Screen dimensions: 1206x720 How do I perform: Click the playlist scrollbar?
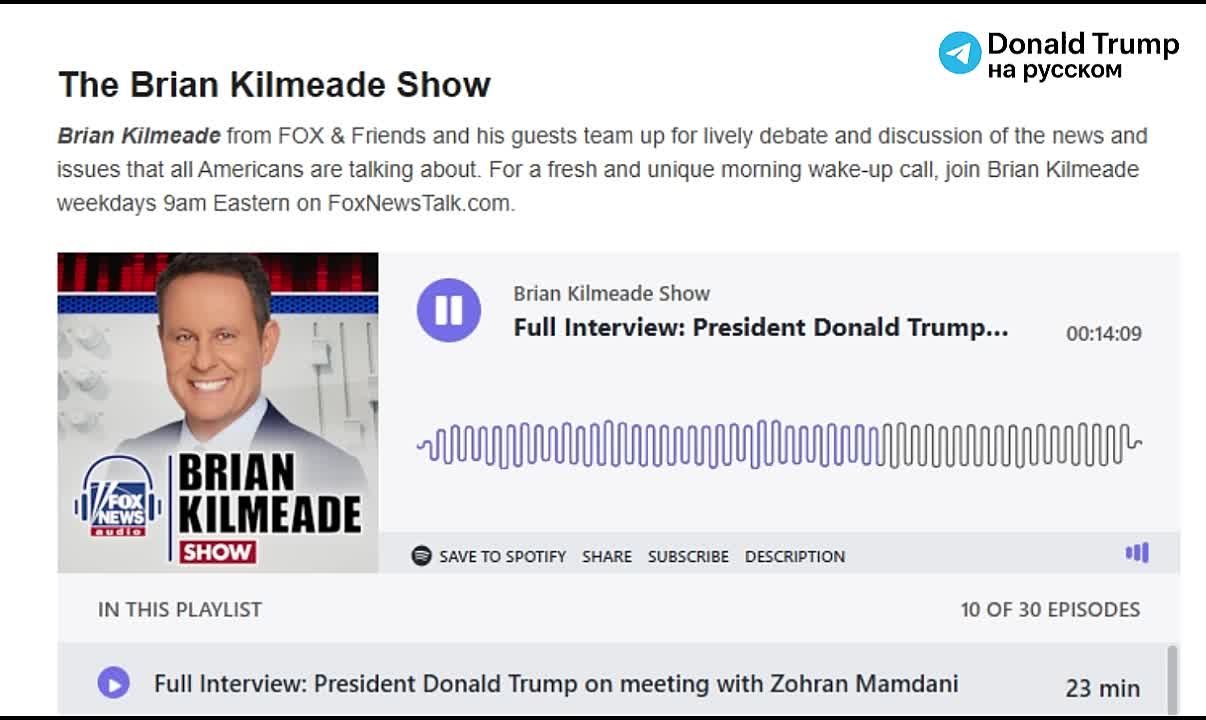[x=1172, y=680]
